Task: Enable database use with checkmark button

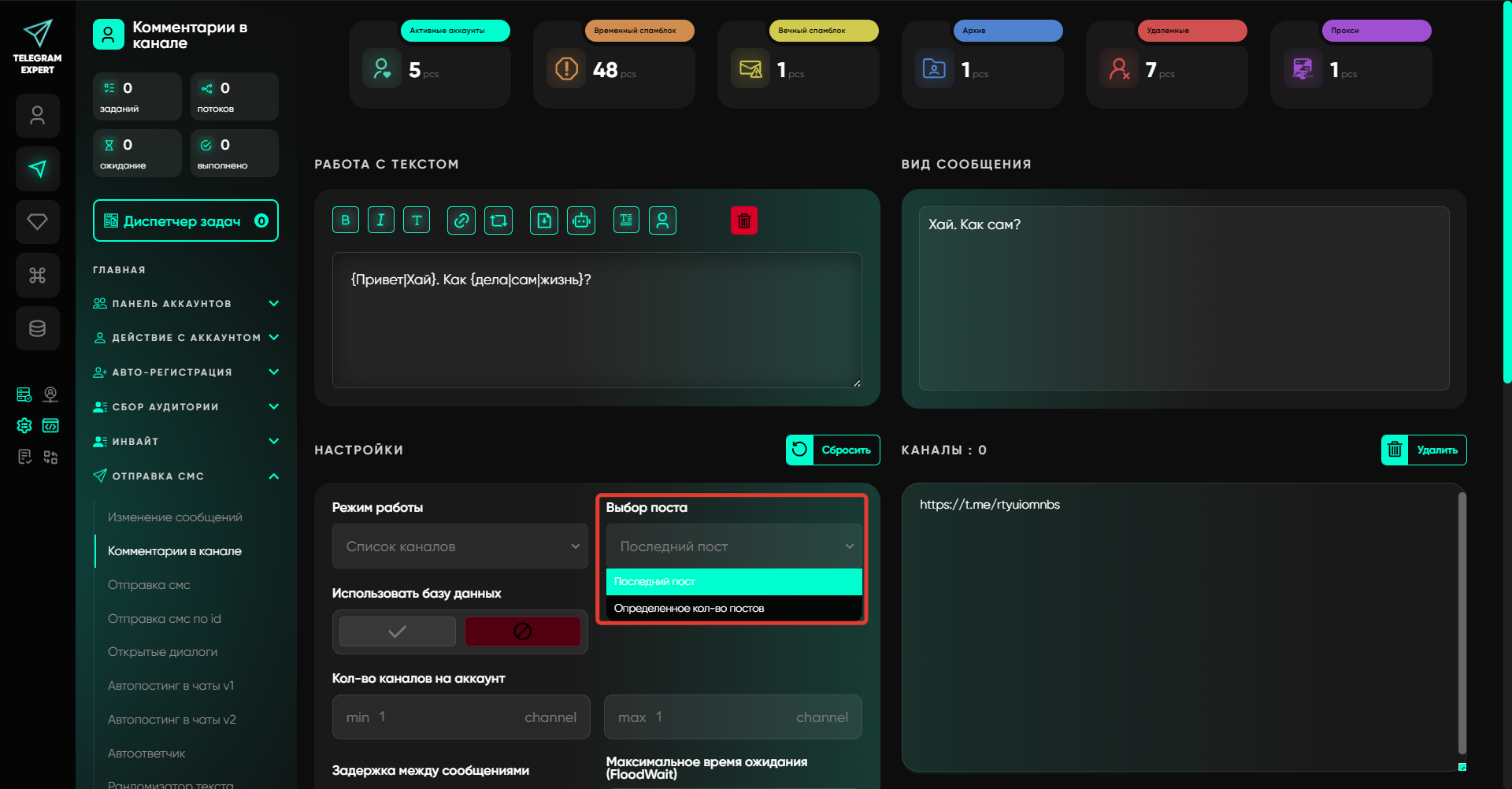Action: 398,632
